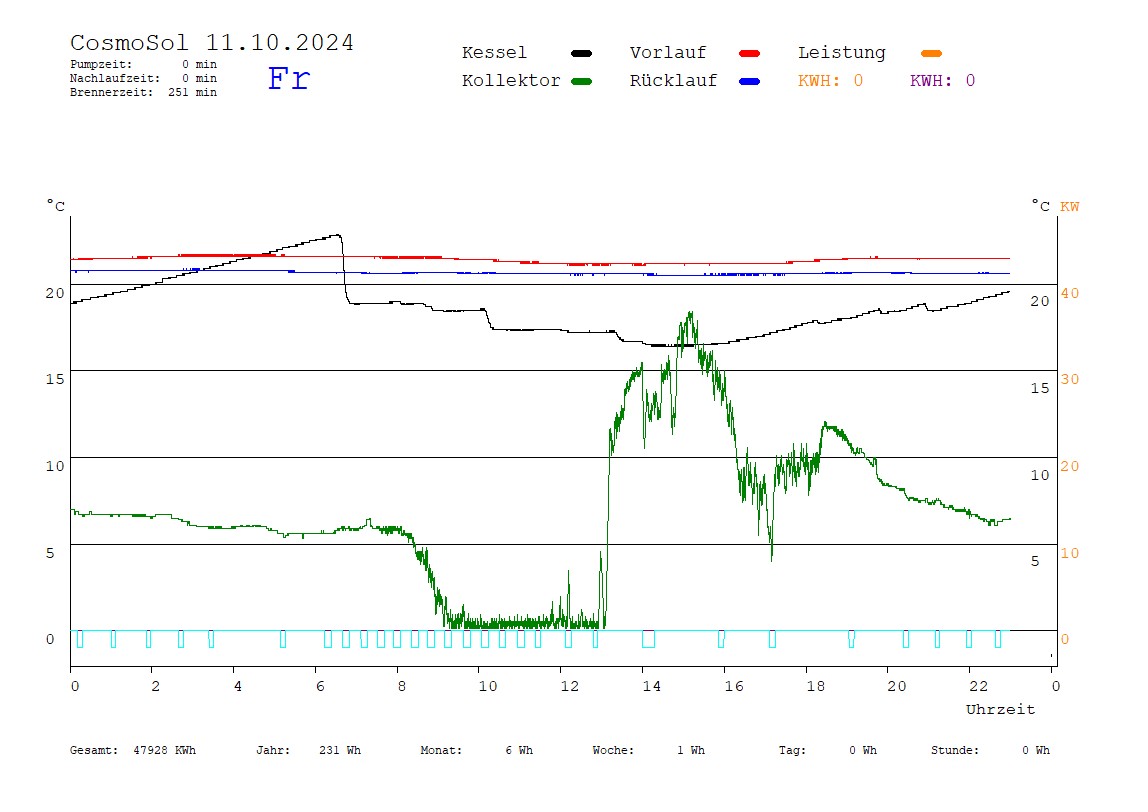Image resolution: width=1148 pixels, height=812 pixels.
Task: Click the orange KWH: 0 value
Action: click(830, 81)
